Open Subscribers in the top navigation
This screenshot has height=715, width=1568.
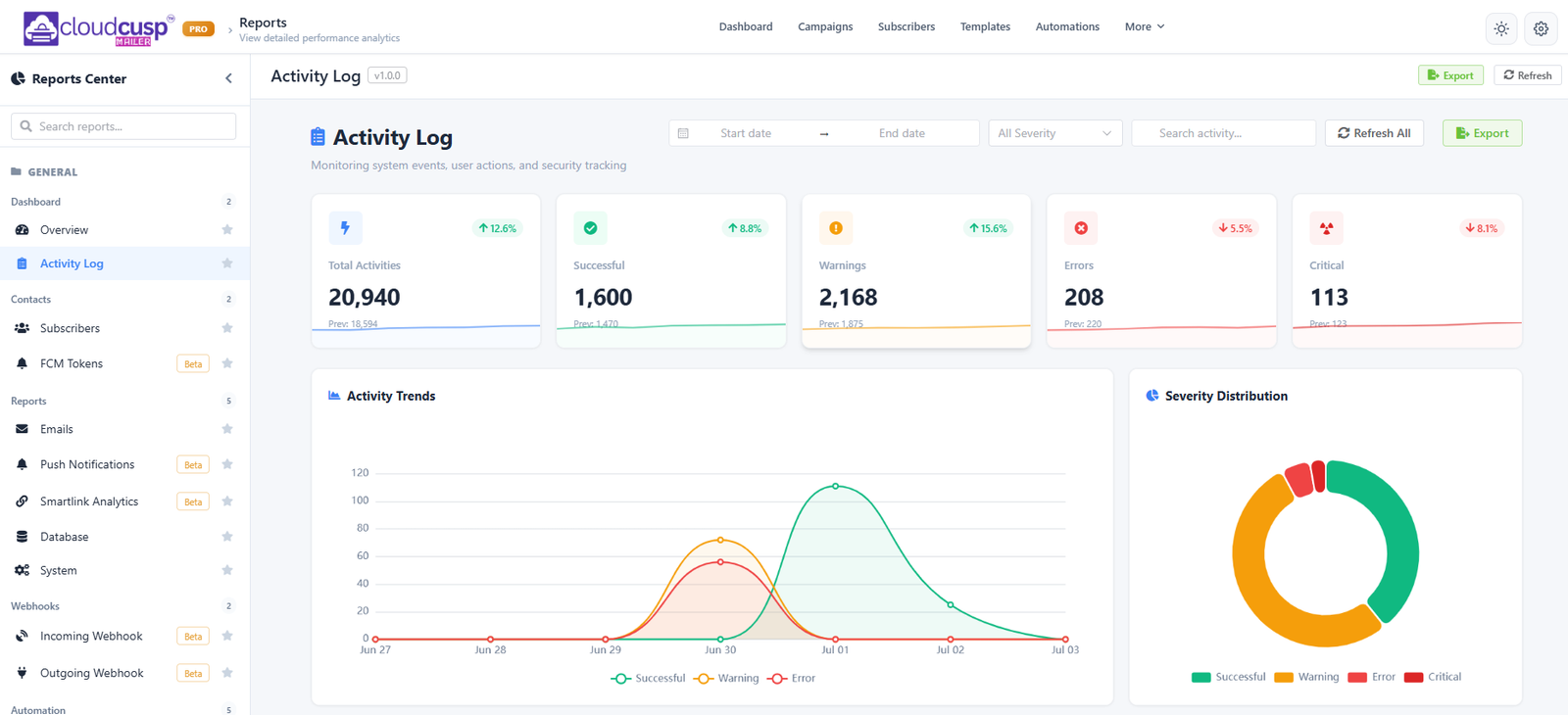tap(906, 26)
